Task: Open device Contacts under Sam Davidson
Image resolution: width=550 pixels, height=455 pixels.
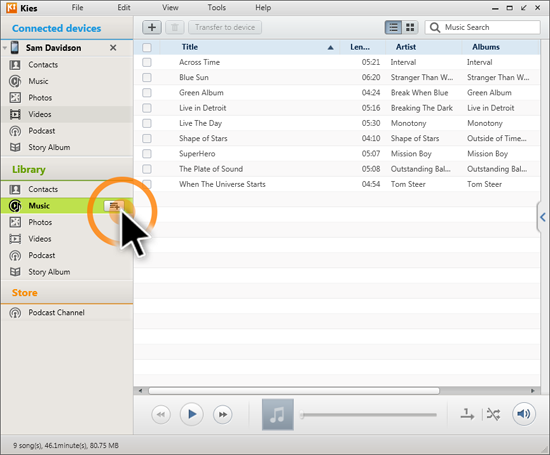Action: click(x=67, y=65)
